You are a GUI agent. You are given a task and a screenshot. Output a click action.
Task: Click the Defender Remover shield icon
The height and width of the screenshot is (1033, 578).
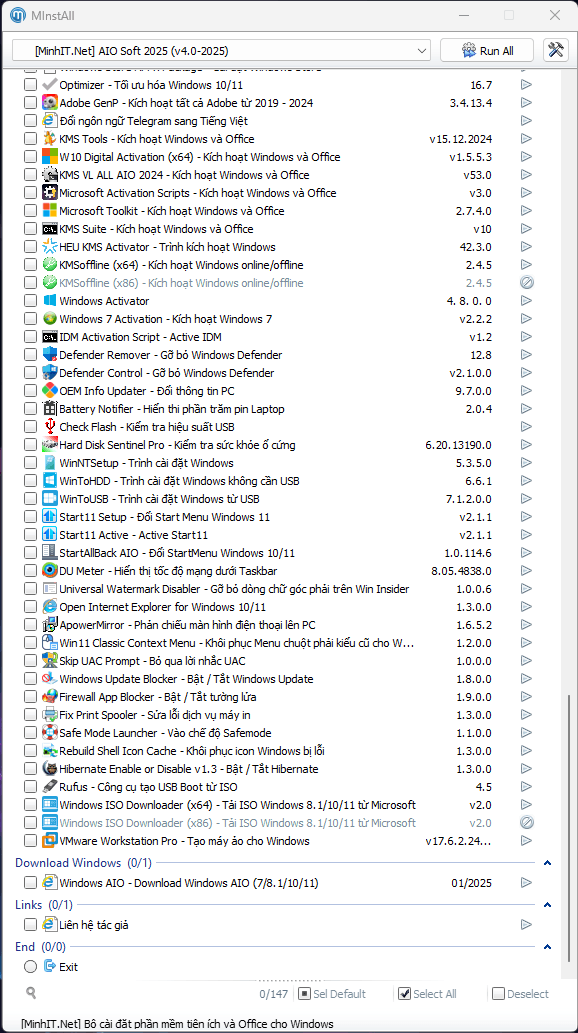click(49, 355)
